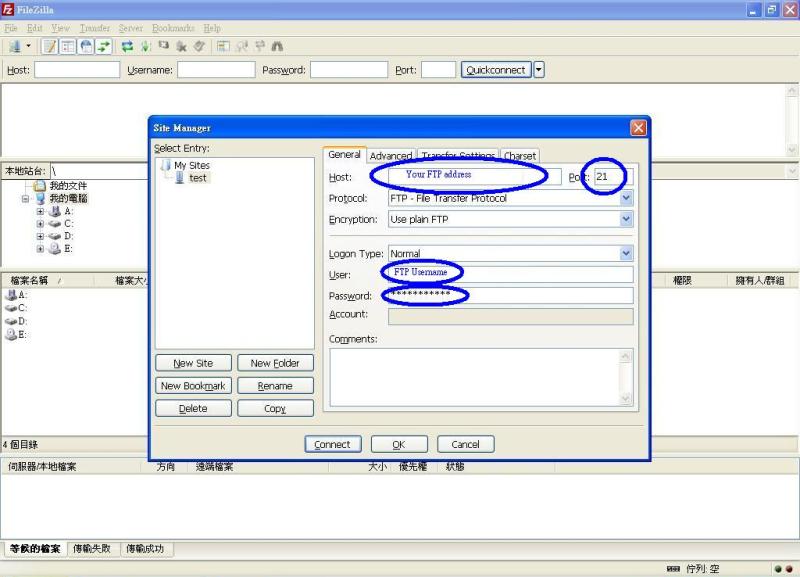The height and width of the screenshot is (577, 800).
Task: Open the dropdown arrow beside Site Manager icon
Action: coord(29,46)
